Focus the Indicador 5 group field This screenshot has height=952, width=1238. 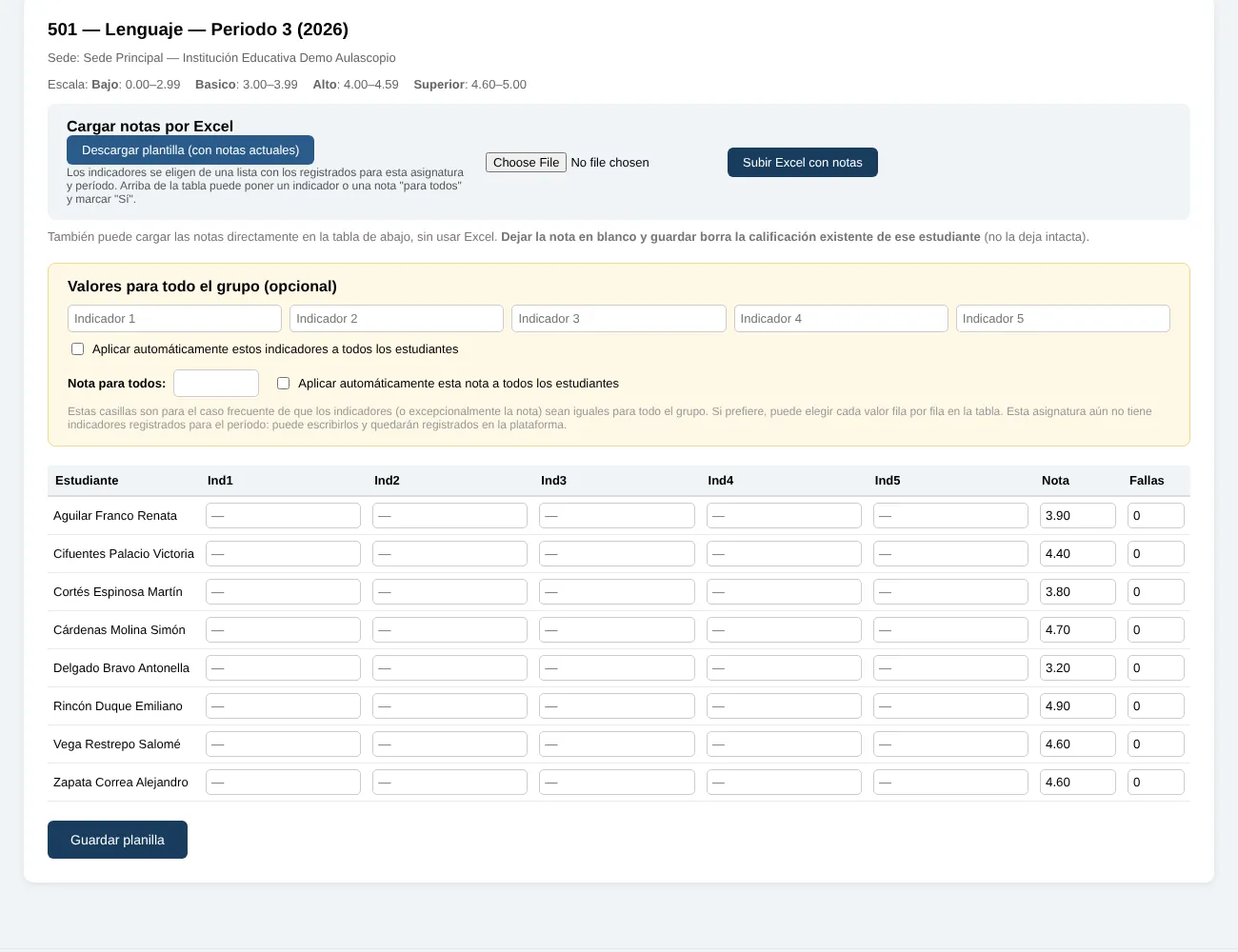1063,319
